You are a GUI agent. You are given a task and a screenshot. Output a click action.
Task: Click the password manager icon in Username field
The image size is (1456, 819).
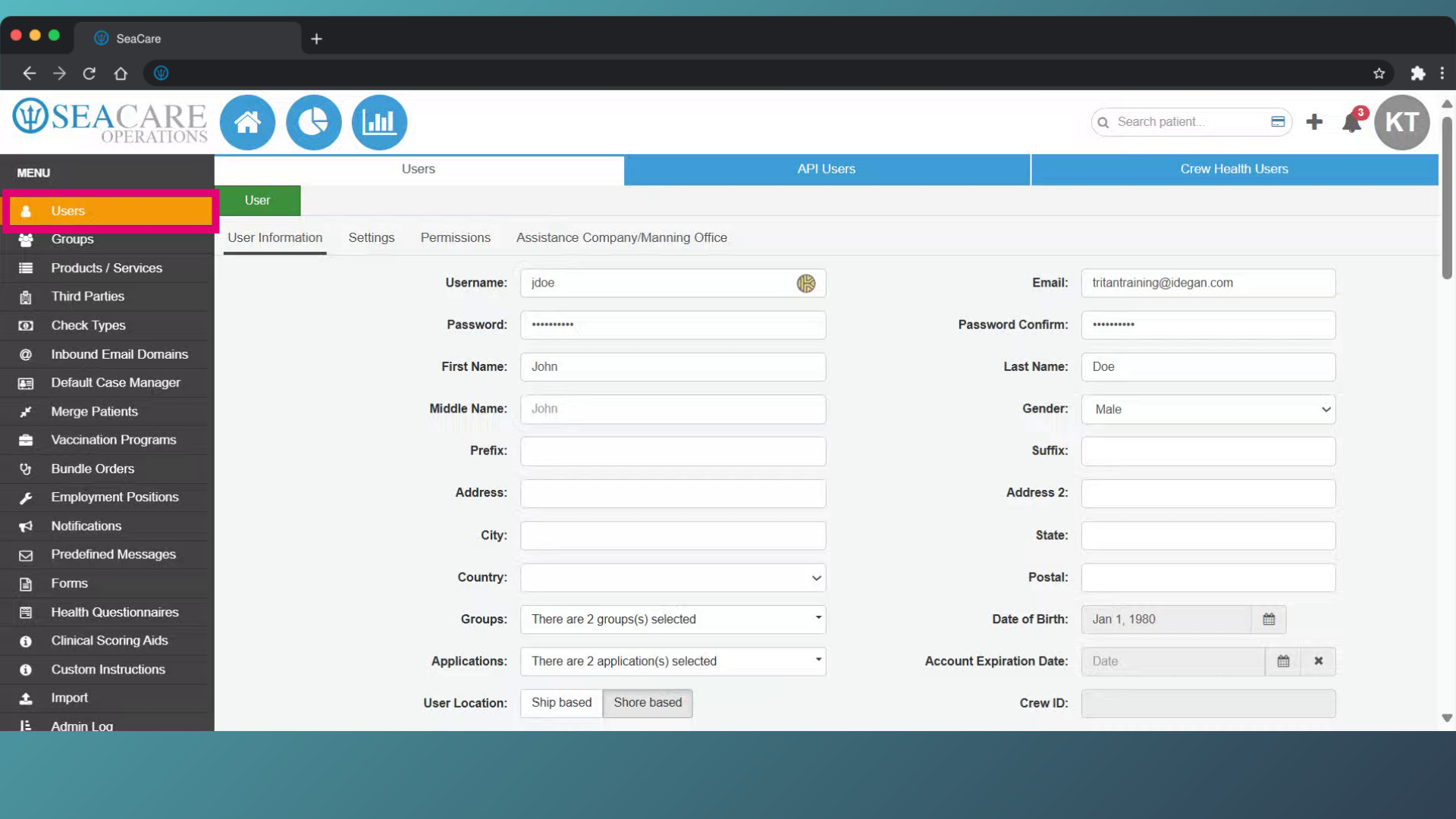805,283
